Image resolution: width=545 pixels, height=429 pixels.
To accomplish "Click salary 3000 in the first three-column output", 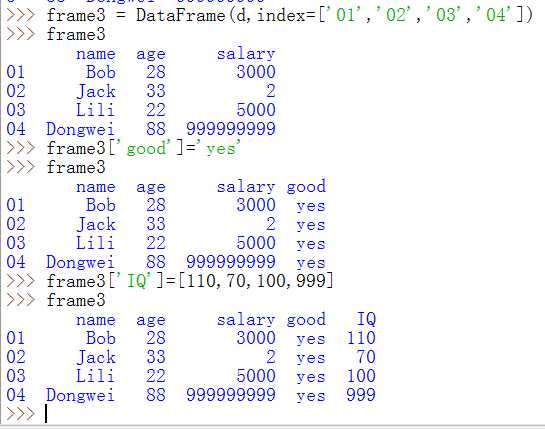I will pyautogui.click(x=256, y=72).
